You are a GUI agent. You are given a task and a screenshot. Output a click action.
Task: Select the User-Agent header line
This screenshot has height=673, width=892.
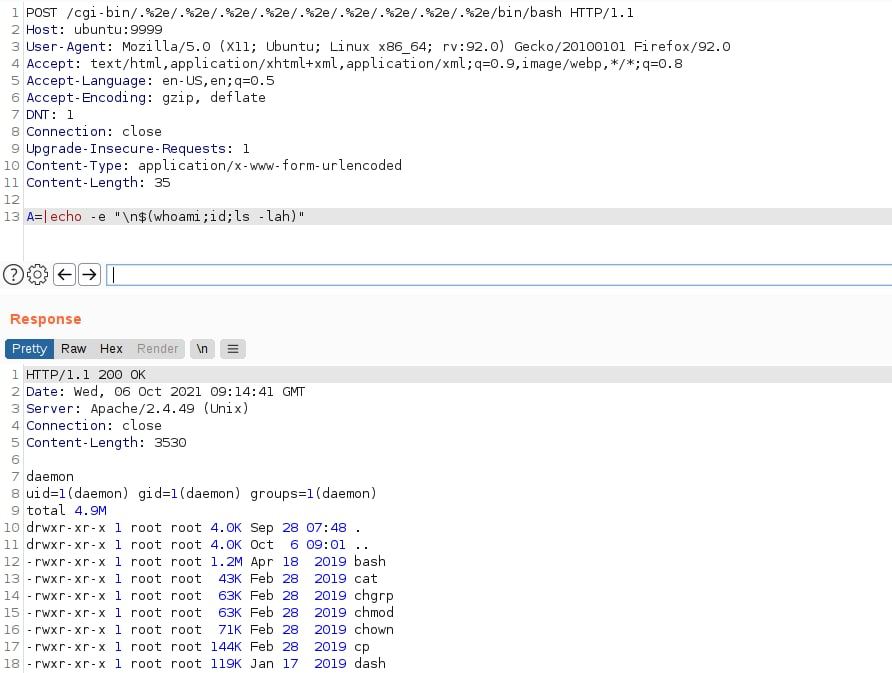coord(378,47)
